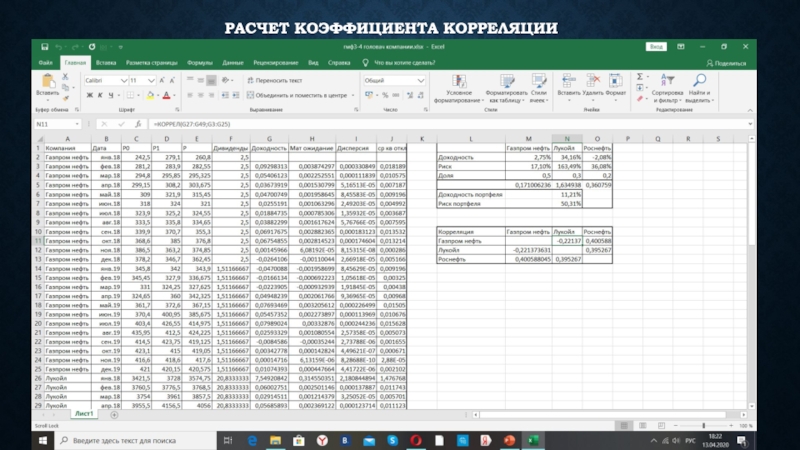Screen dimensions: 800x450
Task: Click the formula bar input field
Action: click(447, 124)
